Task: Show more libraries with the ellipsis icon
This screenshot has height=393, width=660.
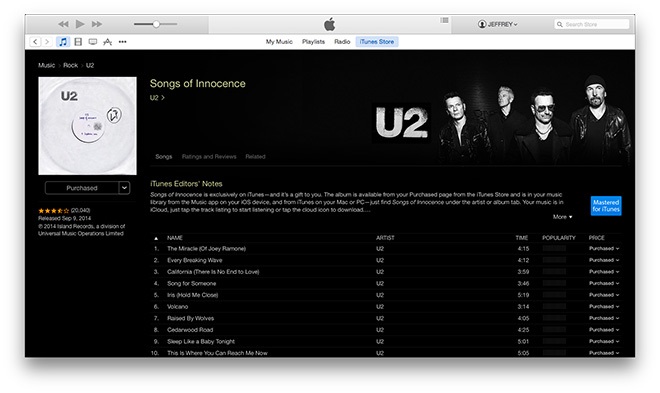Action: coord(122,42)
